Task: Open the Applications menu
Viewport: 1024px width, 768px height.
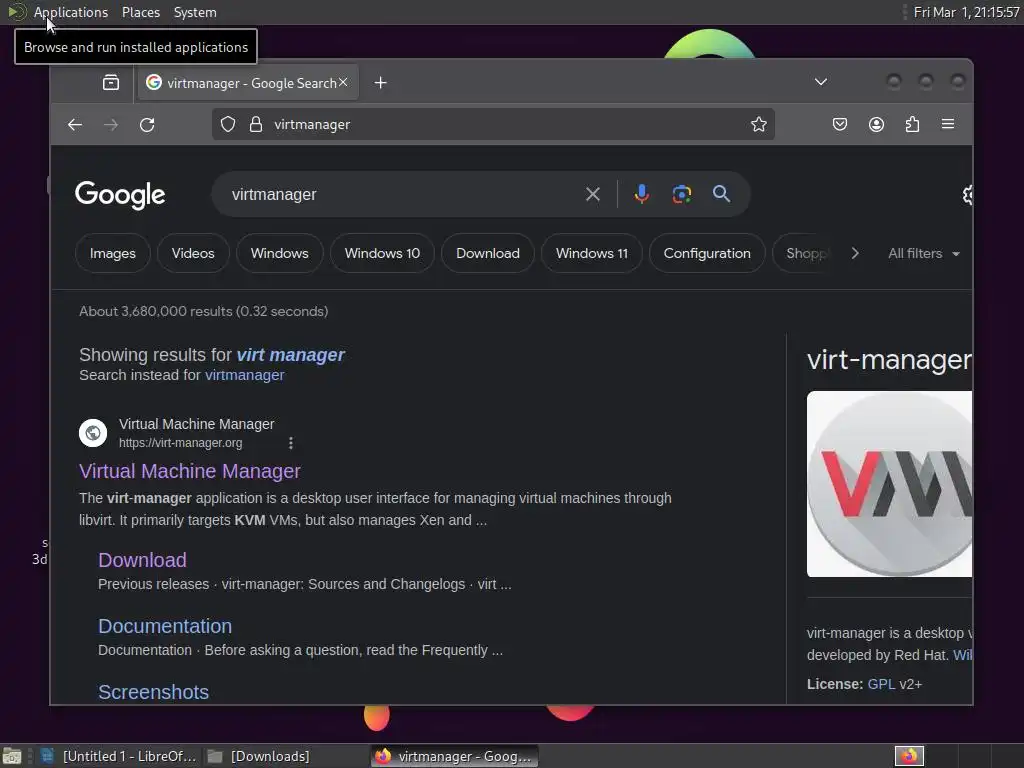Action: (x=71, y=12)
